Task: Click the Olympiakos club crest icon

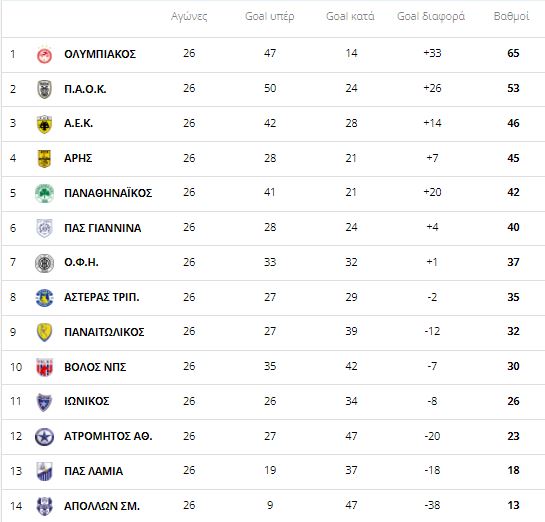Action: pyautogui.click(x=44, y=55)
